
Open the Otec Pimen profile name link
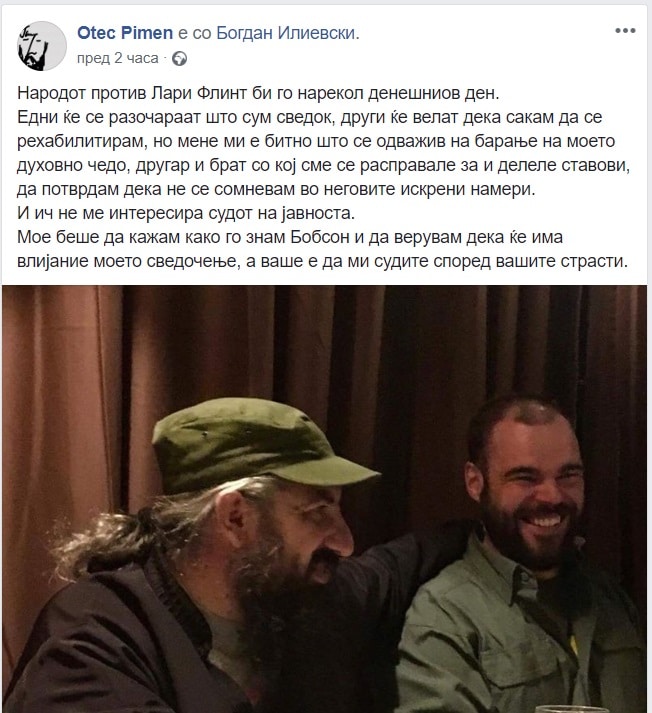[125, 33]
